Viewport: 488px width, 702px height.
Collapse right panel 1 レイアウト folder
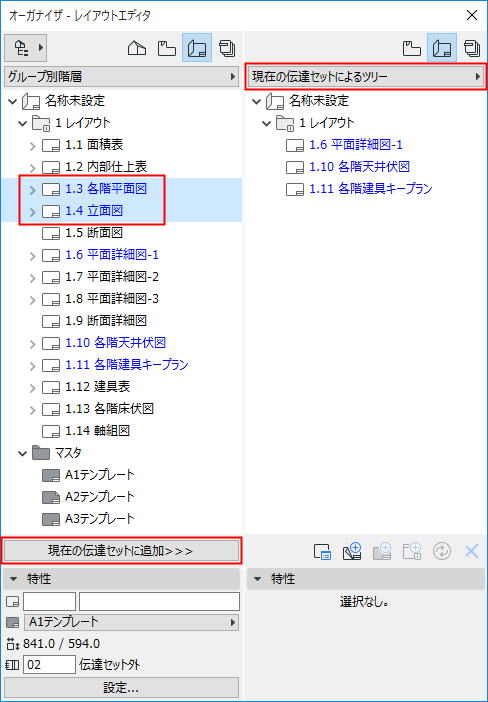click(x=266, y=123)
